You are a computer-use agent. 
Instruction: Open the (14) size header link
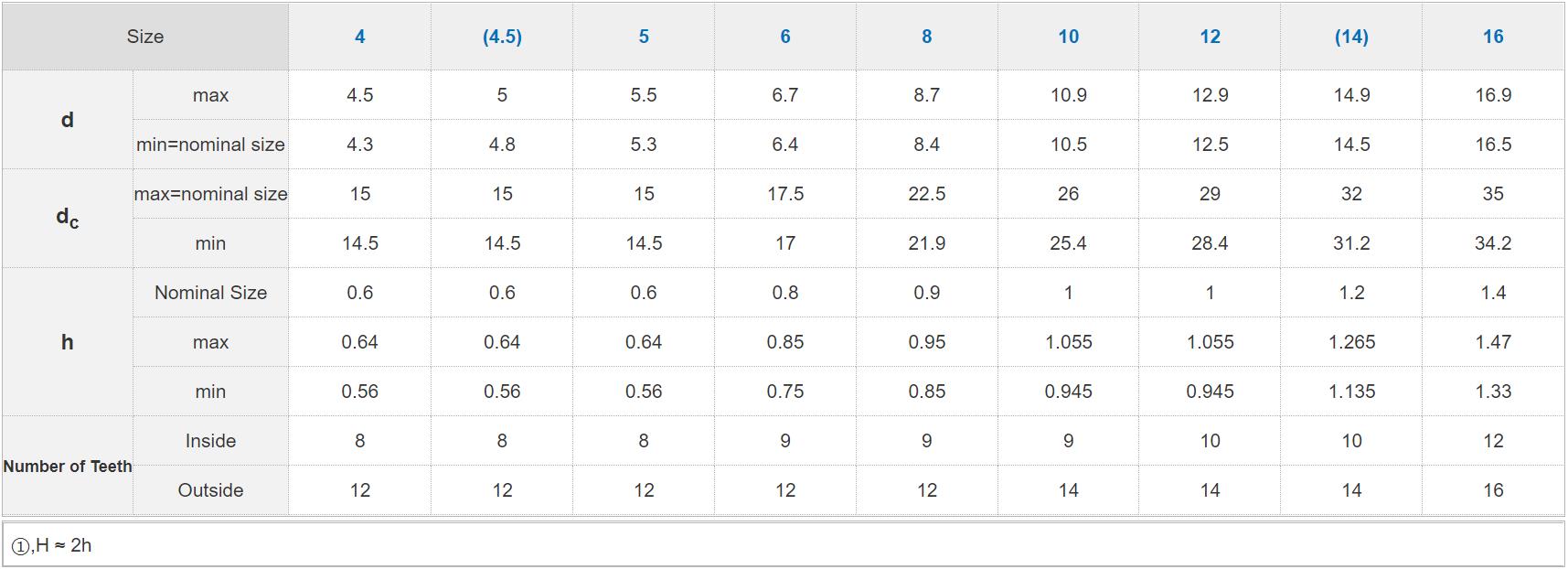tap(1351, 37)
